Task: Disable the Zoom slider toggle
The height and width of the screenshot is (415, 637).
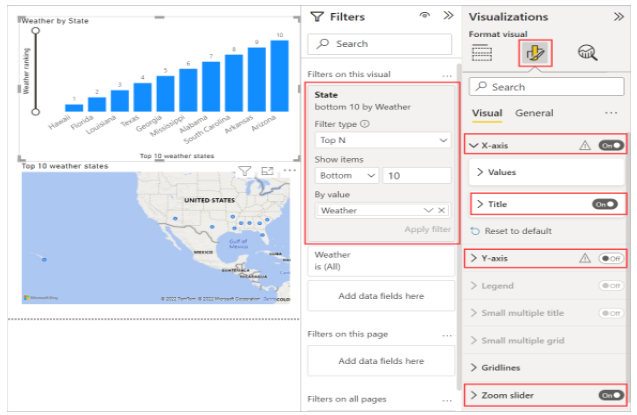Action: pos(609,395)
